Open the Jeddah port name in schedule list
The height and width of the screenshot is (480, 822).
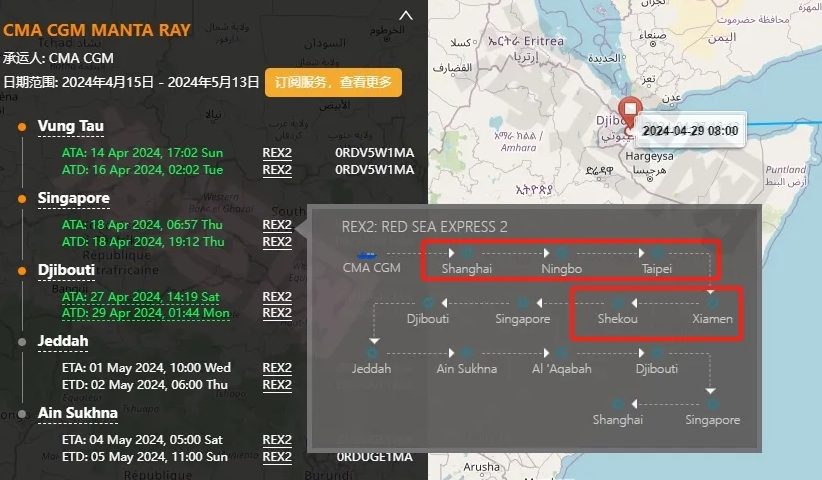[x=63, y=341]
